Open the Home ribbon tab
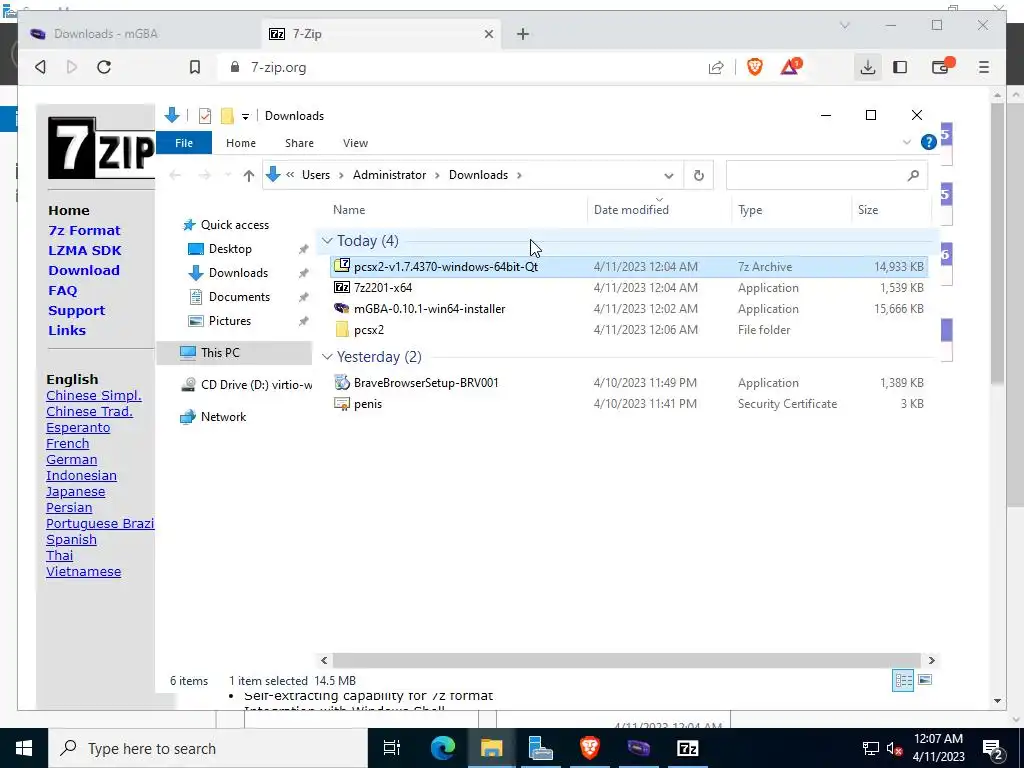The height and width of the screenshot is (768, 1024). (x=241, y=143)
